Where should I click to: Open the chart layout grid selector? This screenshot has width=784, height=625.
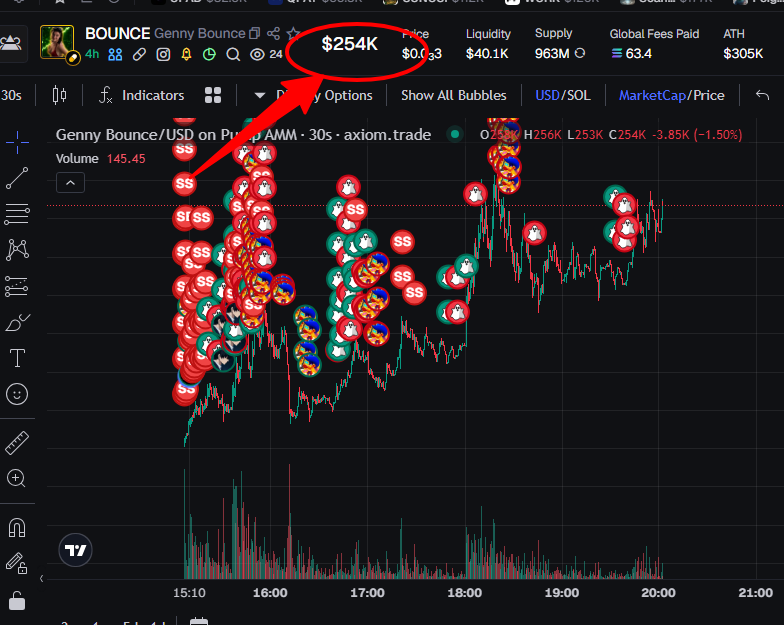tap(213, 95)
